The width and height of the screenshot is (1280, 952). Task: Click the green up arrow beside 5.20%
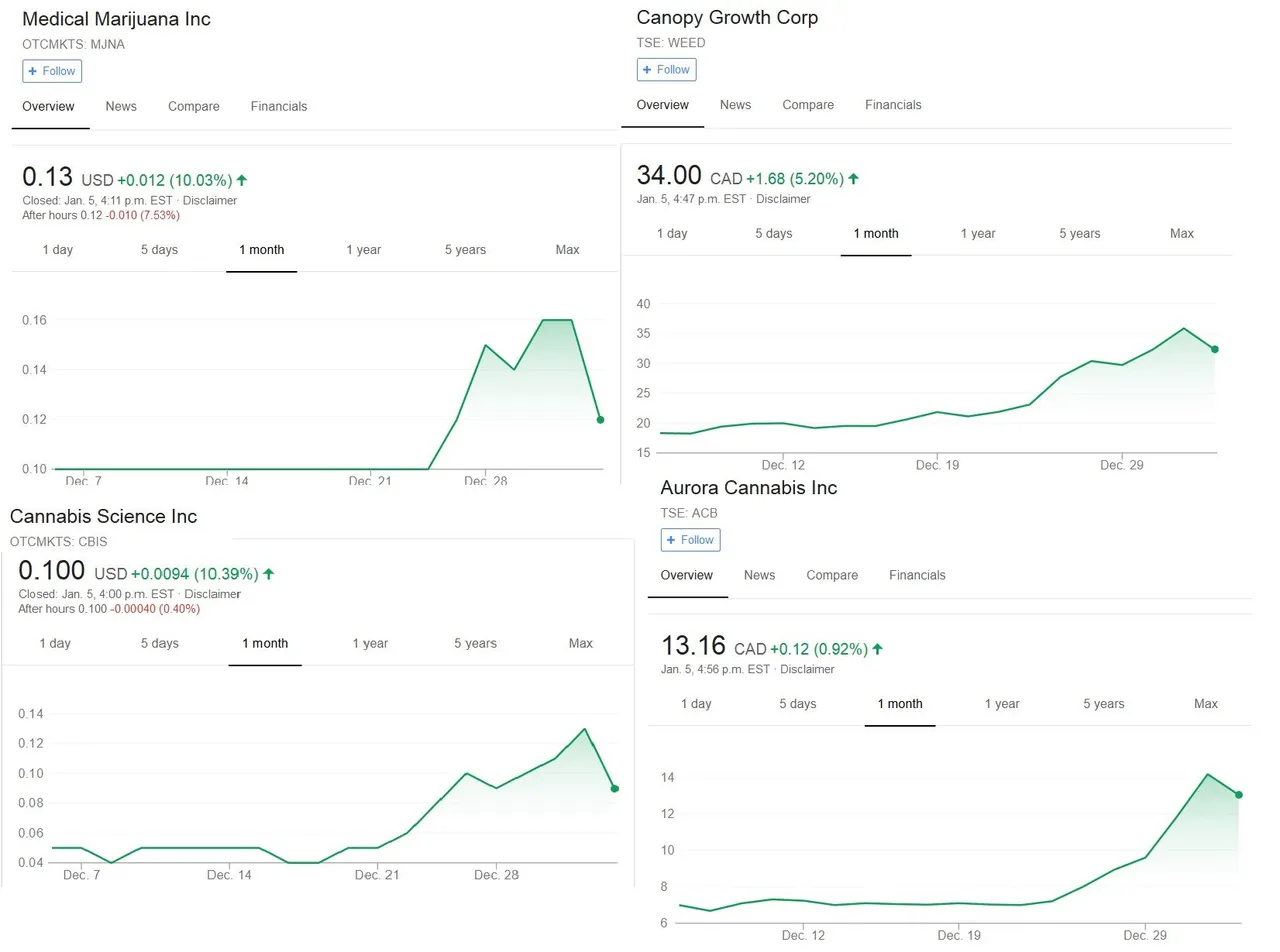pyautogui.click(x=853, y=179)
